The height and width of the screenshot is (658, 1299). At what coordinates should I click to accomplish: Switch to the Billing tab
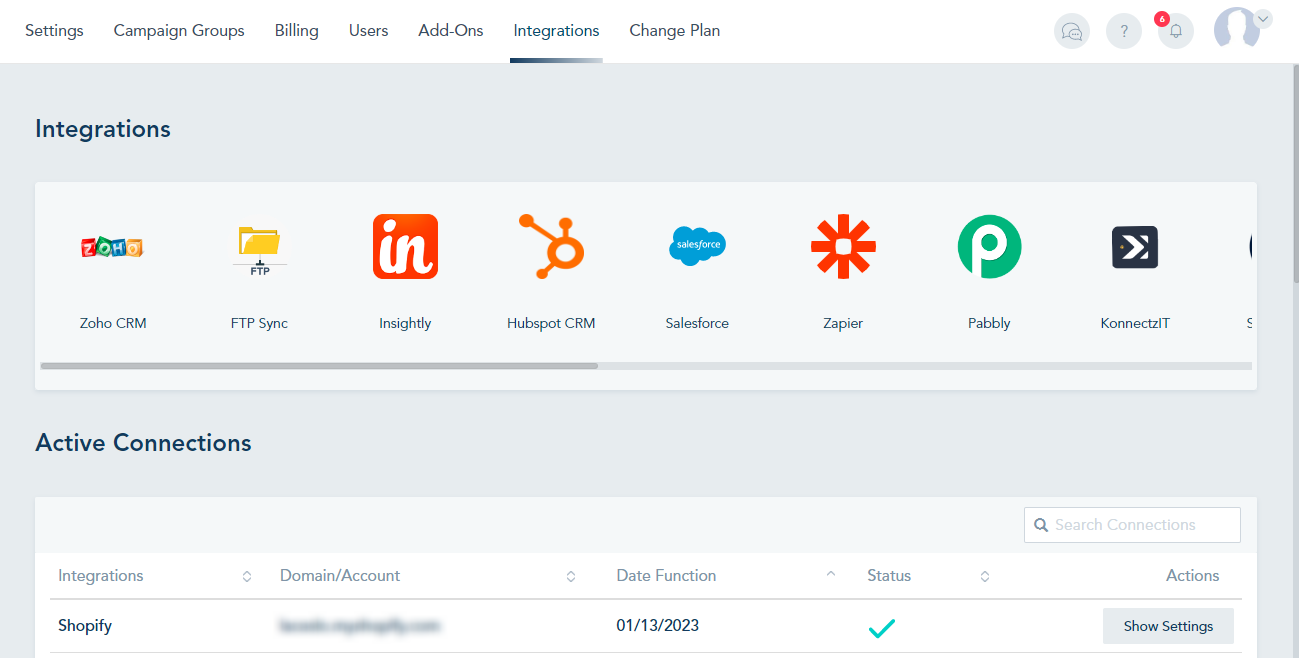click(x=297, y=30)
